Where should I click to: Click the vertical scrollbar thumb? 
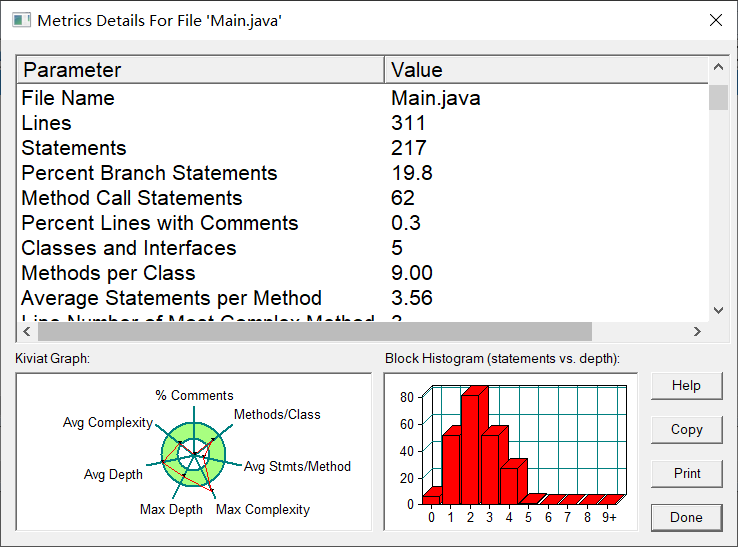click(x=718, y=97)
